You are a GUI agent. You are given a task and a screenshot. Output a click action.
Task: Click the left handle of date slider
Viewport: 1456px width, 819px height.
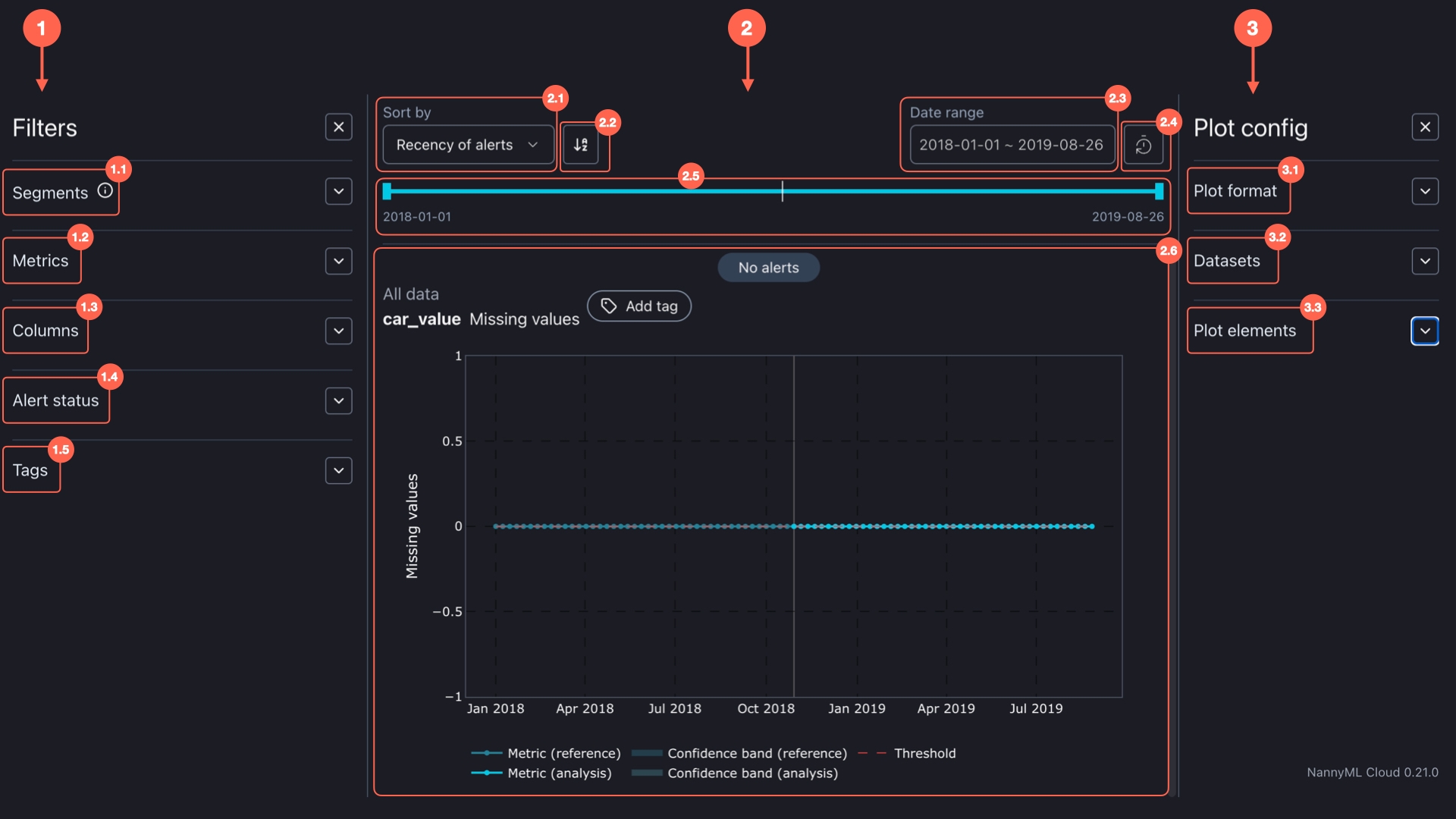coord(387,191)
